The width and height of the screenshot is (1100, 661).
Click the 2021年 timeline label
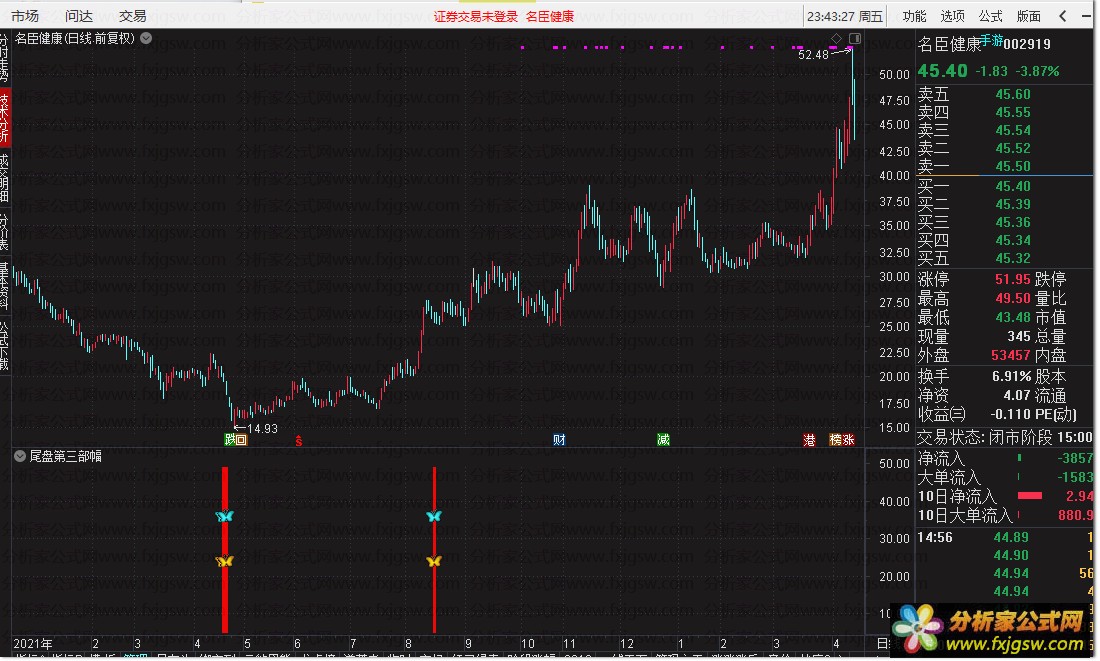click(33, 644)
